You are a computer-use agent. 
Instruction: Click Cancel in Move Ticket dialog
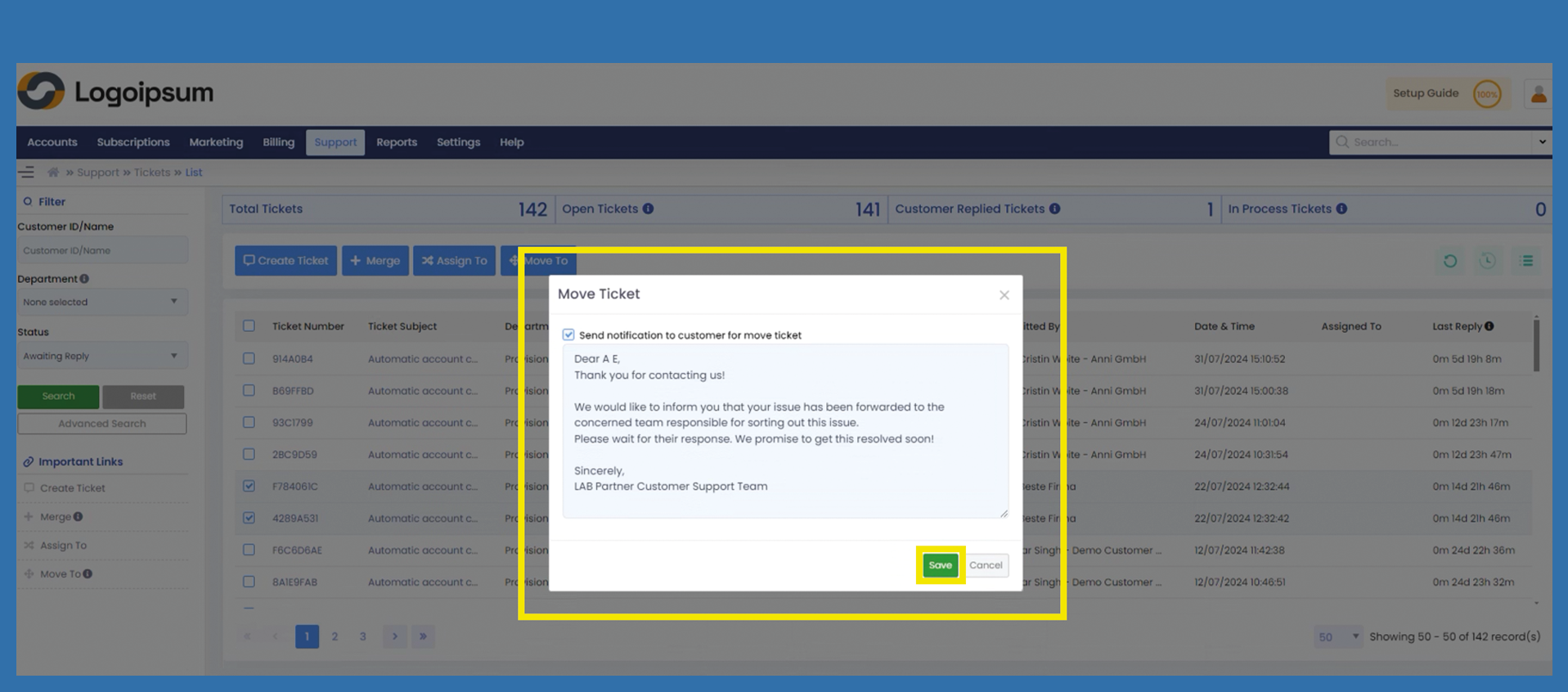pos(986,565)
